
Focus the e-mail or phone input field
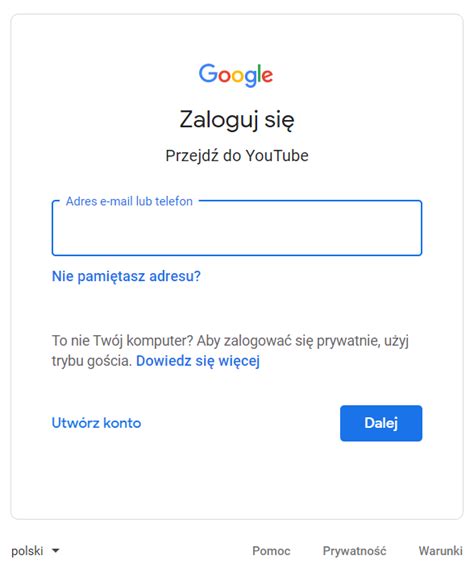(x=237, y=228)
